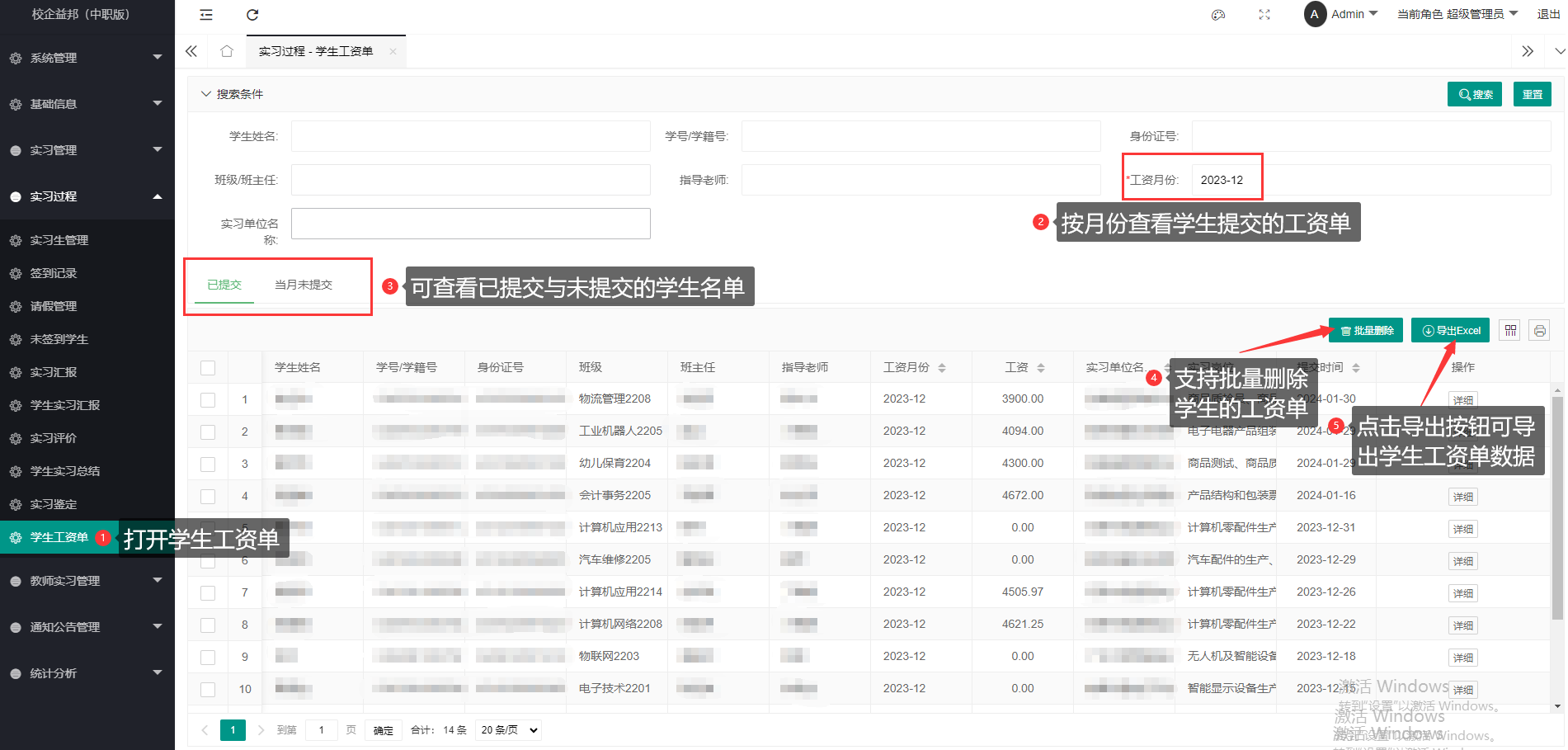Click the refresh icon in top bar
1568x750 pixels.
click(252, 15)
